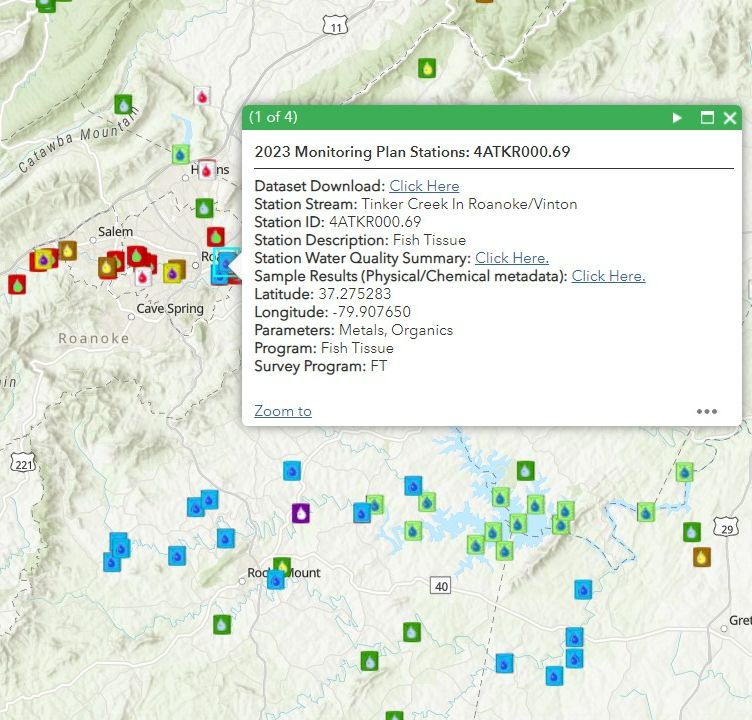The height and width of the screenshot is (720, 752).
Task: Click the highlighted selected station marker in Roanoke
Action: coord(224,265)
